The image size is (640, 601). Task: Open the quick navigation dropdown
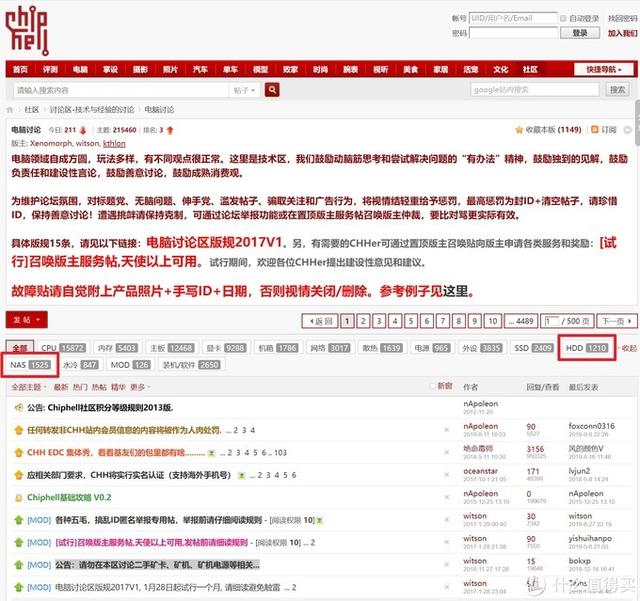click(x=604, y=69)
